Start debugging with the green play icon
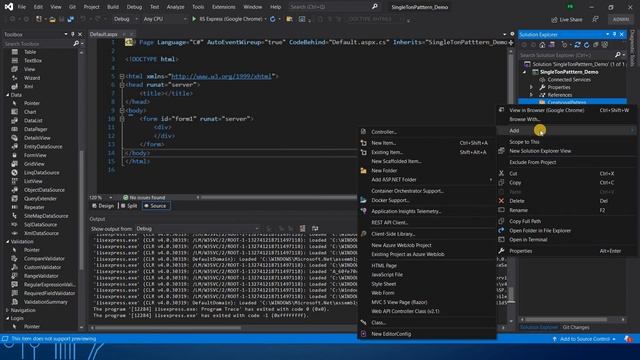This screenshot has height=360, width=640. pyautogui.click(x=194, y=19)
